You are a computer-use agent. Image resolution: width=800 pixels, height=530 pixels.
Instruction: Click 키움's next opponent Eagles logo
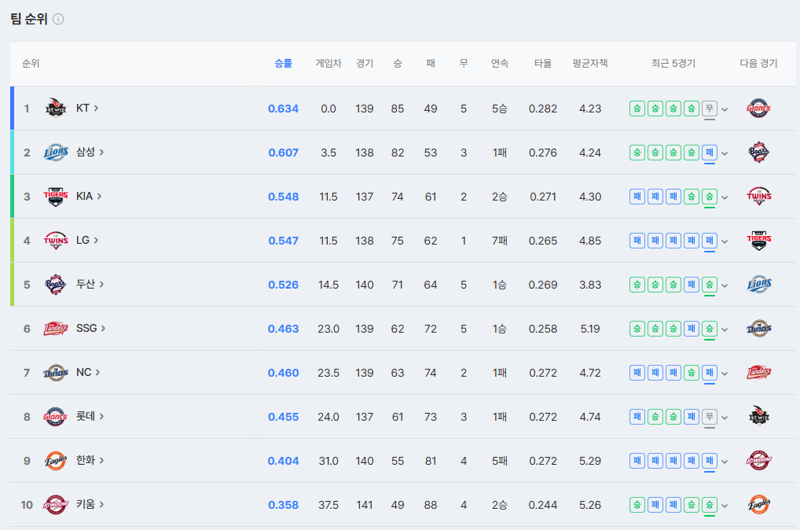click(759, 504)
